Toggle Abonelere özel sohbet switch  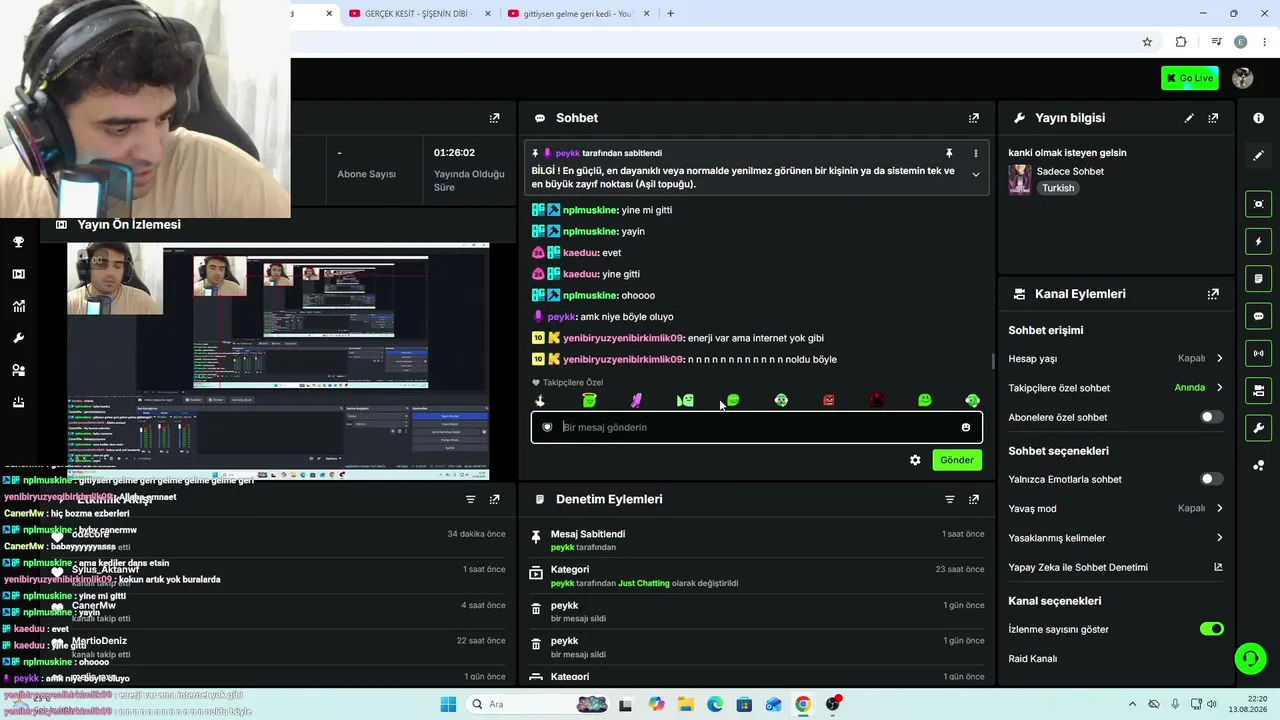pos(1211,417)
